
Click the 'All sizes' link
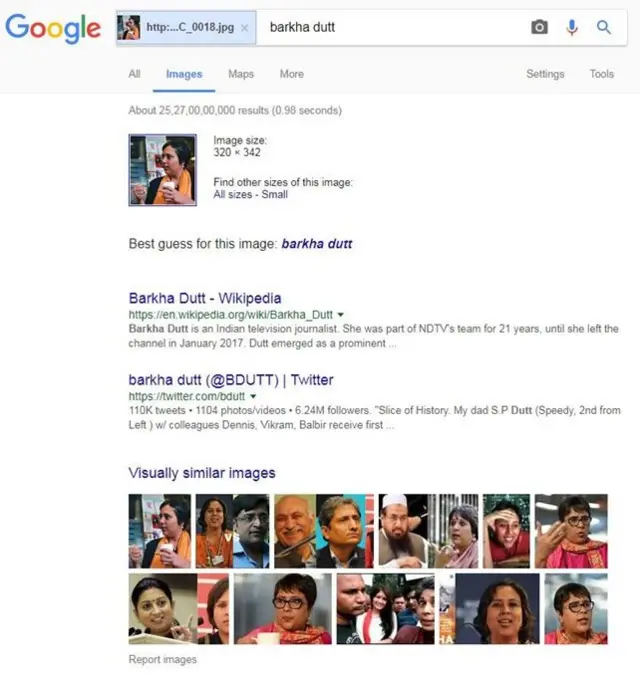232,194
